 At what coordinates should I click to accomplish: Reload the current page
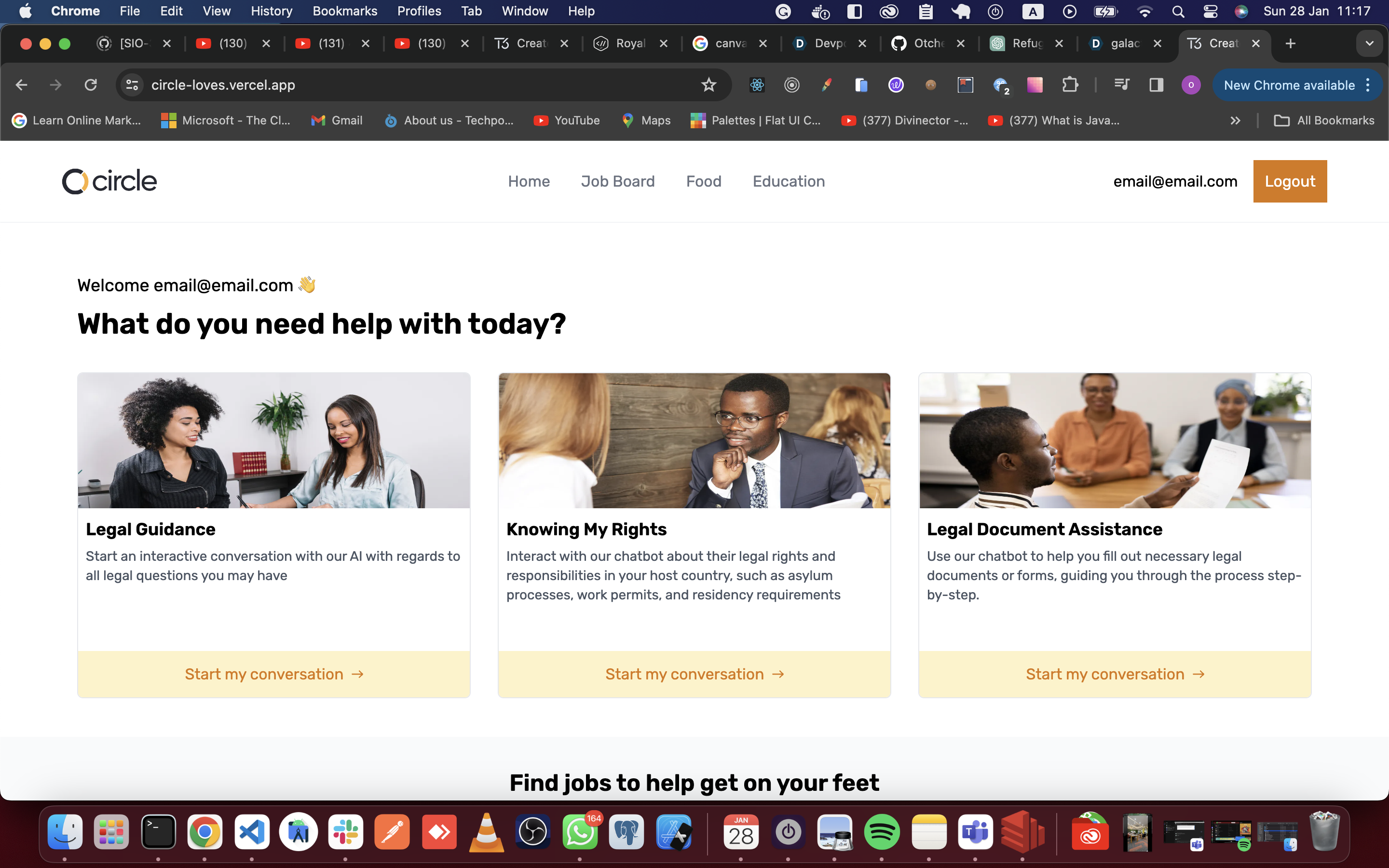(91, 85)
